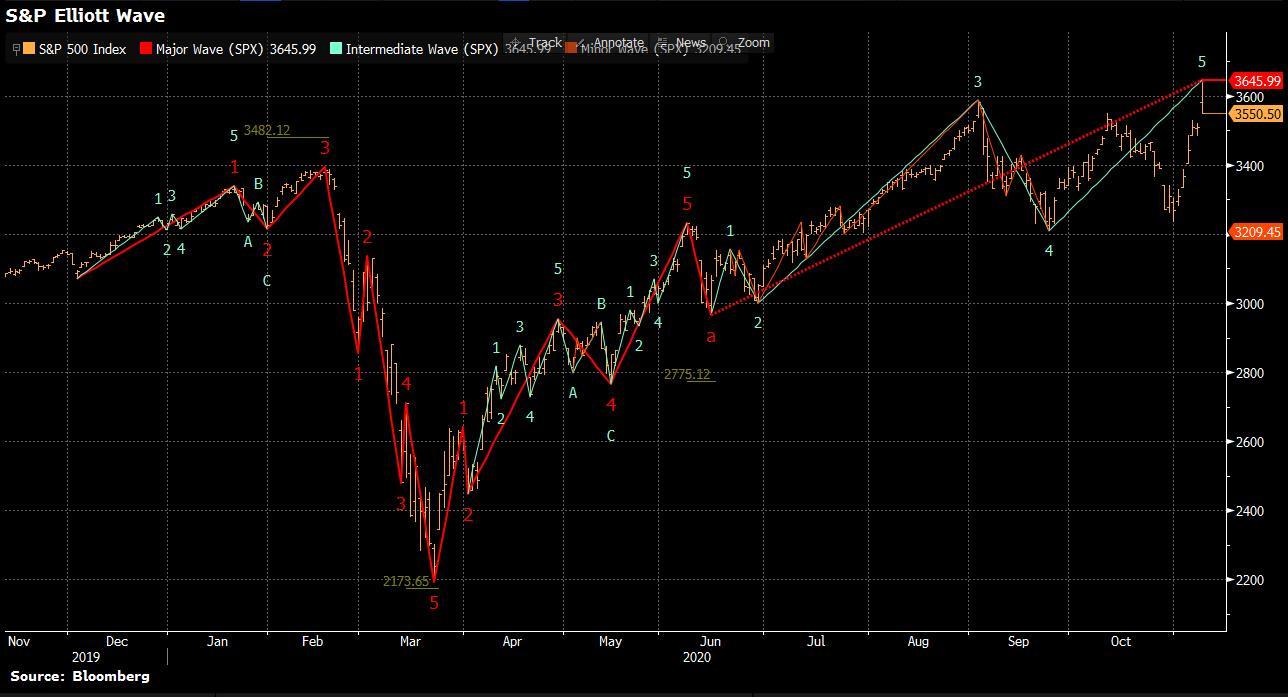
Task: Click the Dec label on the time axis
Action: pyautogui.click(x=116, y=641)
